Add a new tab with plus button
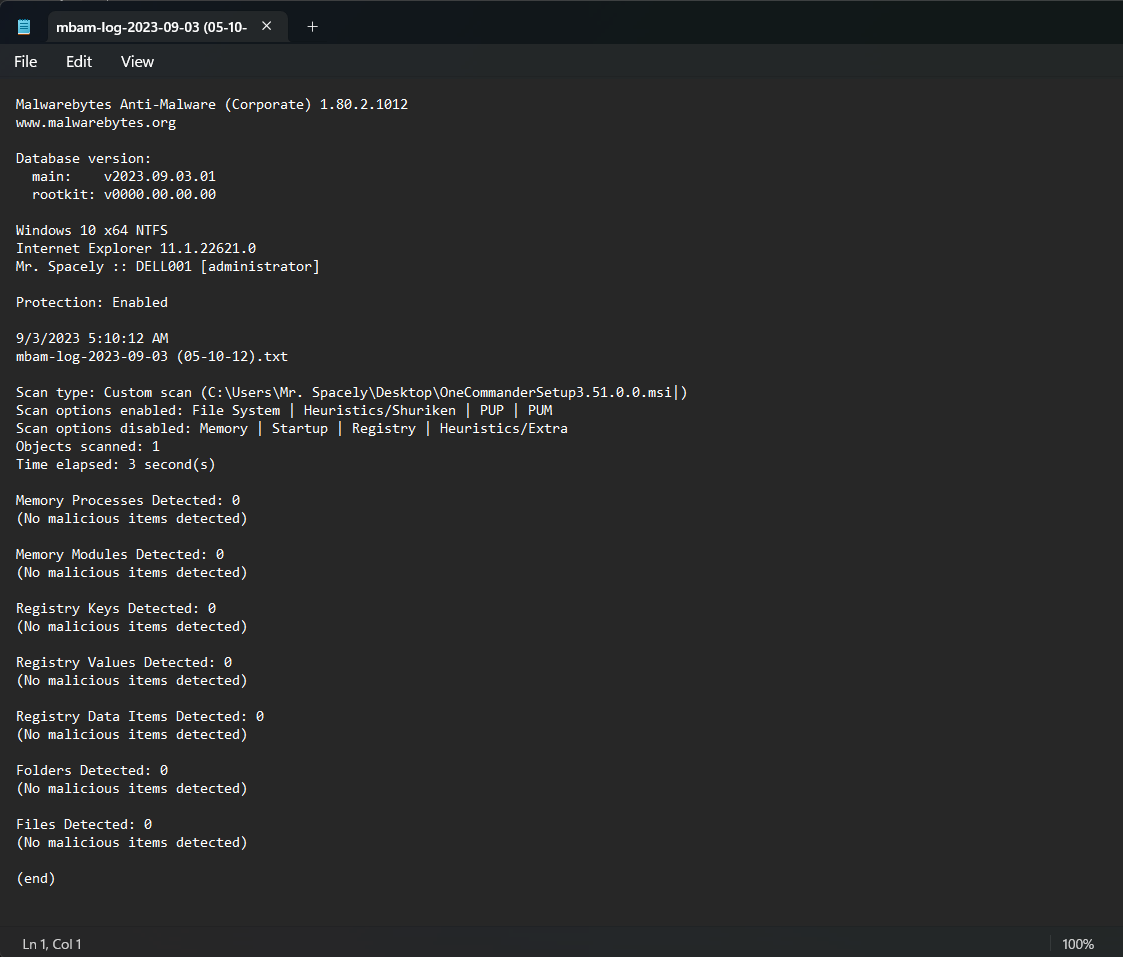The image size is (1123, 957). (x=312, y=27)
